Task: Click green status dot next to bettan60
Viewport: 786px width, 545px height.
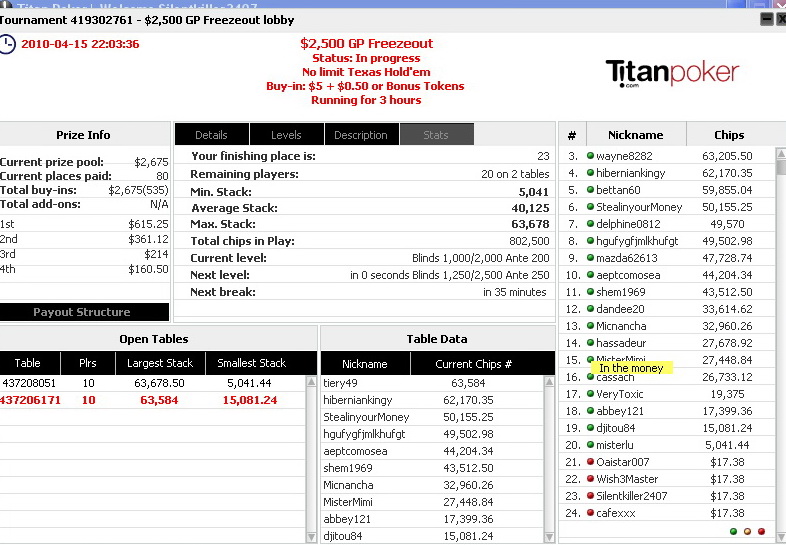Action: pyautogui.click(x=591, y=190)
